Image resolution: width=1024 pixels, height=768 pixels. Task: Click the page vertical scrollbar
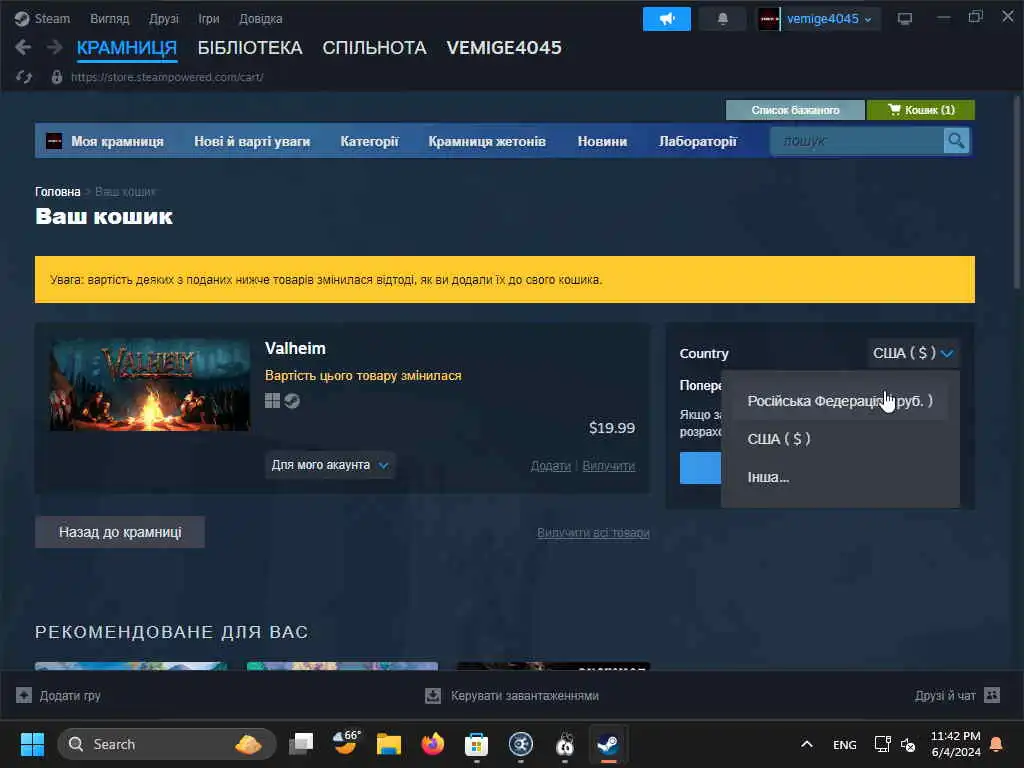coord(1017,193)
